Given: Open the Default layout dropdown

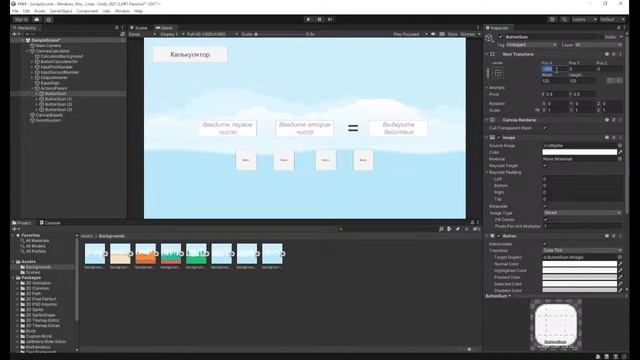Looking at the screenshot, I should [x=612, y=20].
